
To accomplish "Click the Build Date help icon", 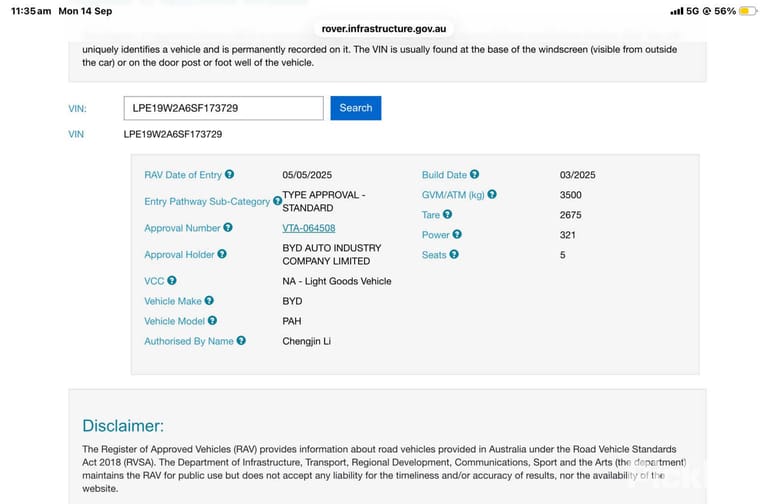I will [474, 174].
